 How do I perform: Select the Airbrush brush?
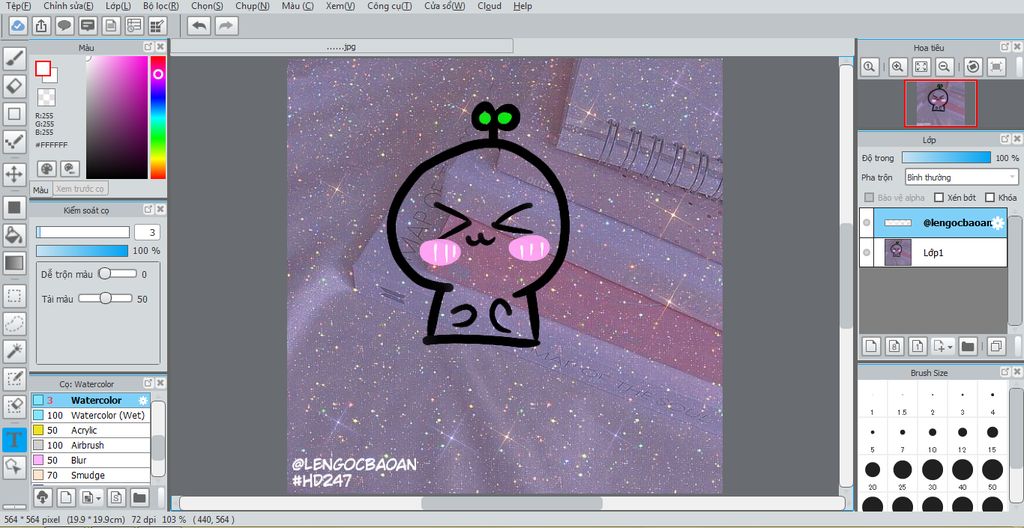tap(91, 445)
